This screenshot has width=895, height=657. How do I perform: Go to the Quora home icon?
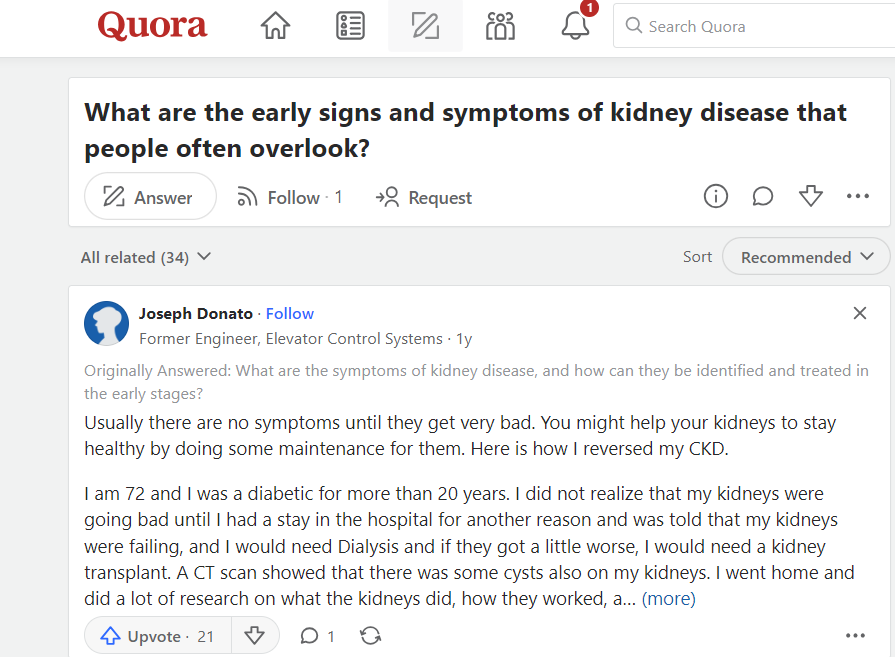point(275,27)
